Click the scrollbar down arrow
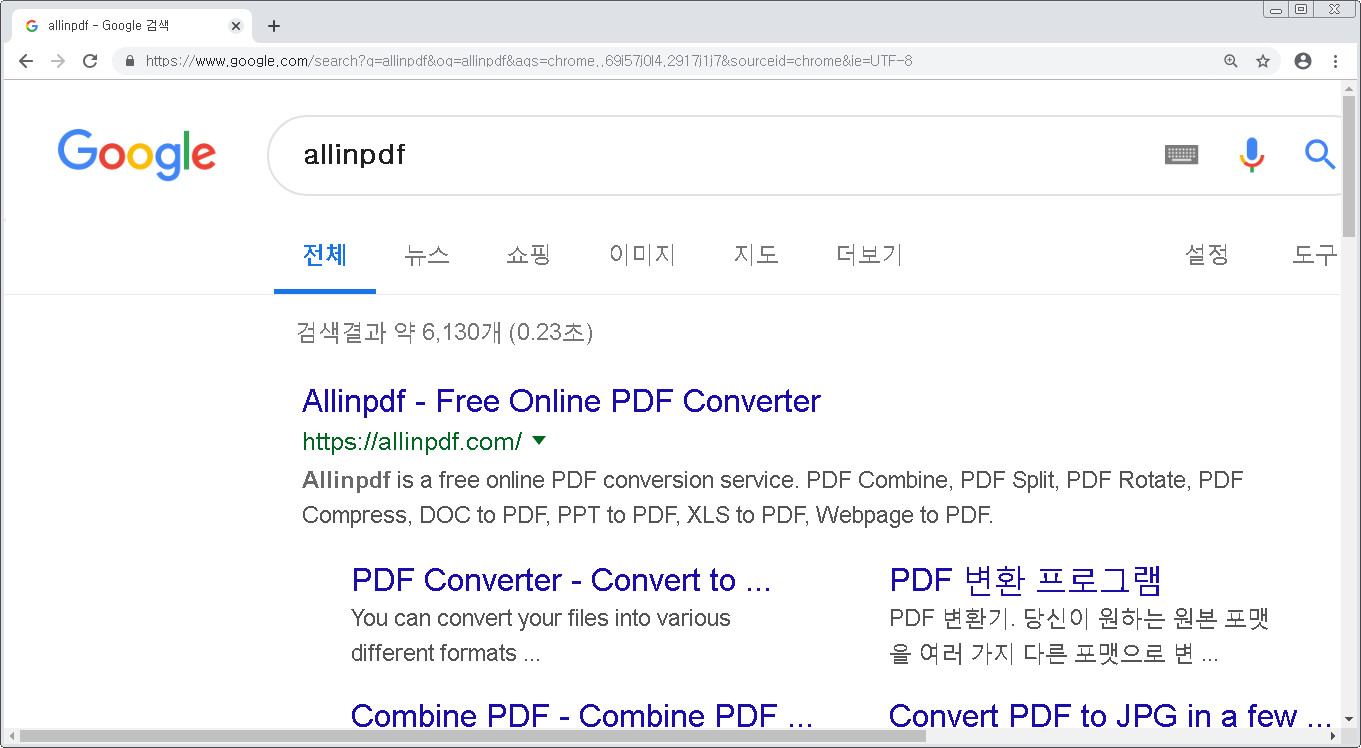 click(1350, 719)
